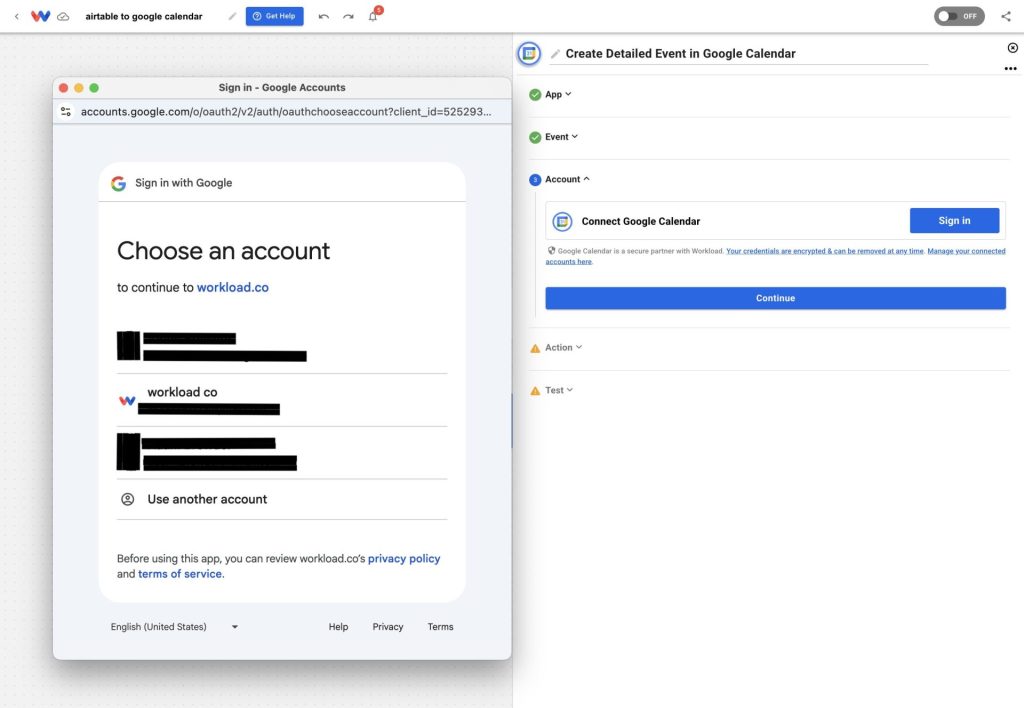Open the Workload logo home icon
This screenshot has height=708, width=1024.
click(40, 16)
